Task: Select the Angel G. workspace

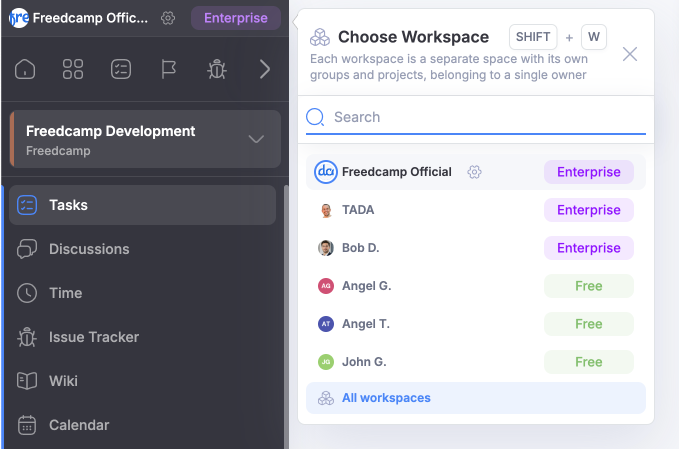Action: 475,286
